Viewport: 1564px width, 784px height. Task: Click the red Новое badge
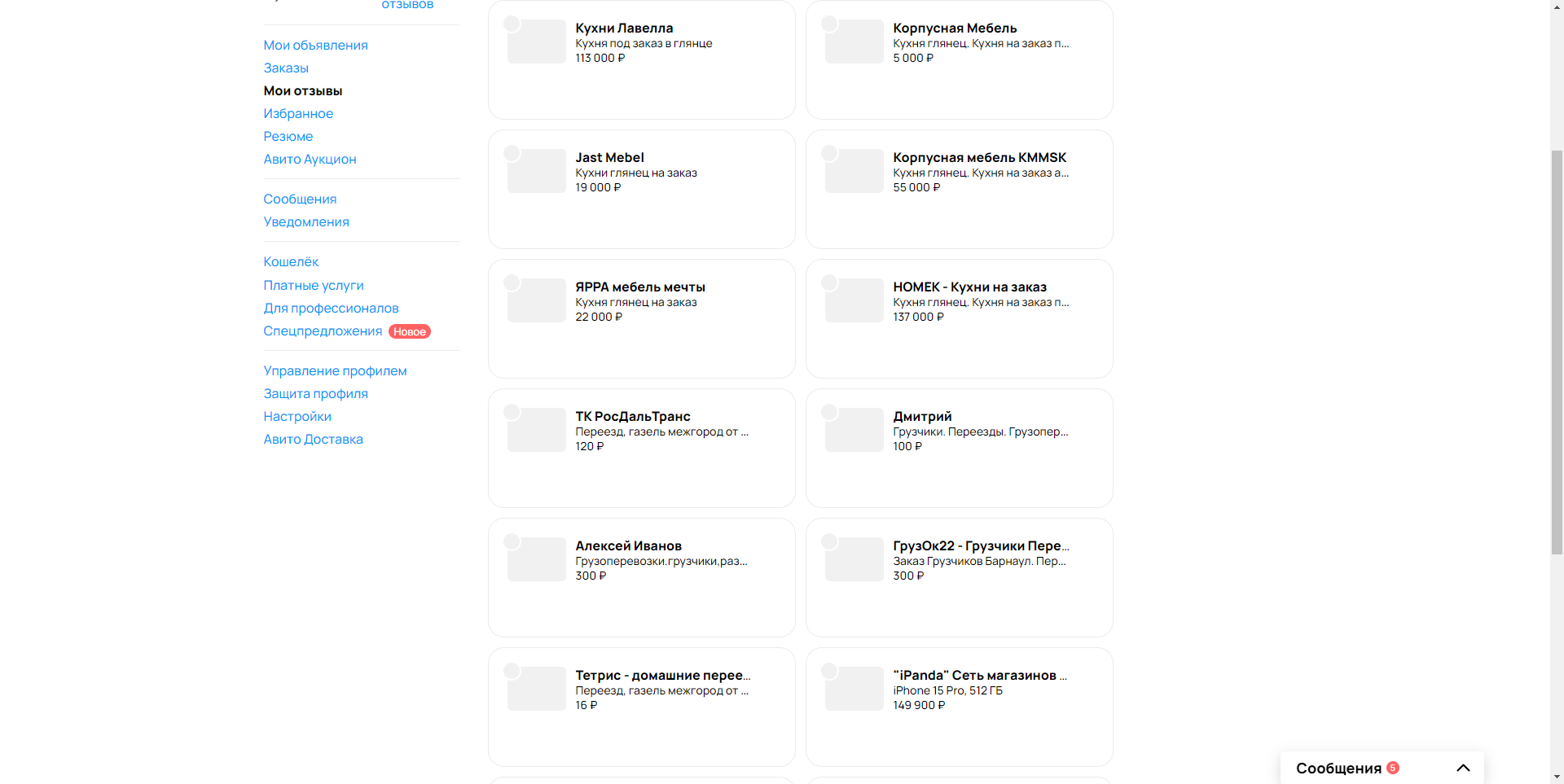(410, 331)
